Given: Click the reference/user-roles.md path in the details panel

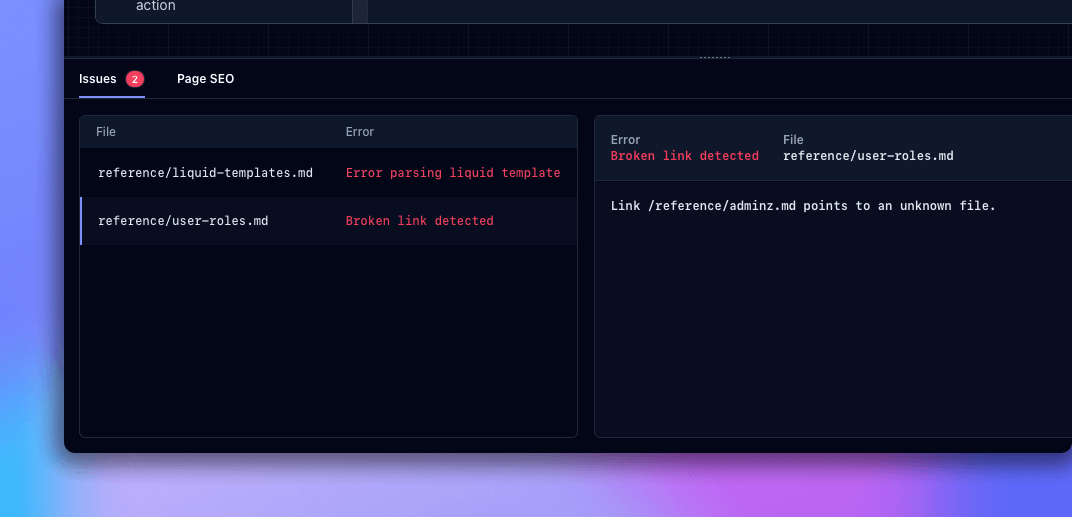Looking at the screenshot, I should pyautogui.click(x=868, y=156).
